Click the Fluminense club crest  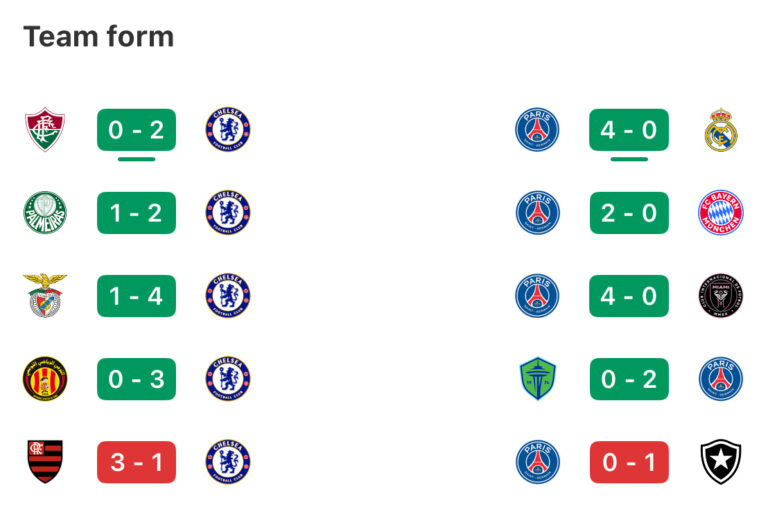tap(44, 130)
